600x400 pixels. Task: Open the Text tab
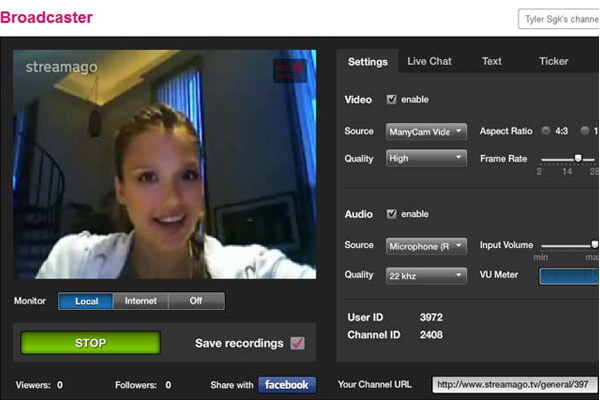click(492, 61)
